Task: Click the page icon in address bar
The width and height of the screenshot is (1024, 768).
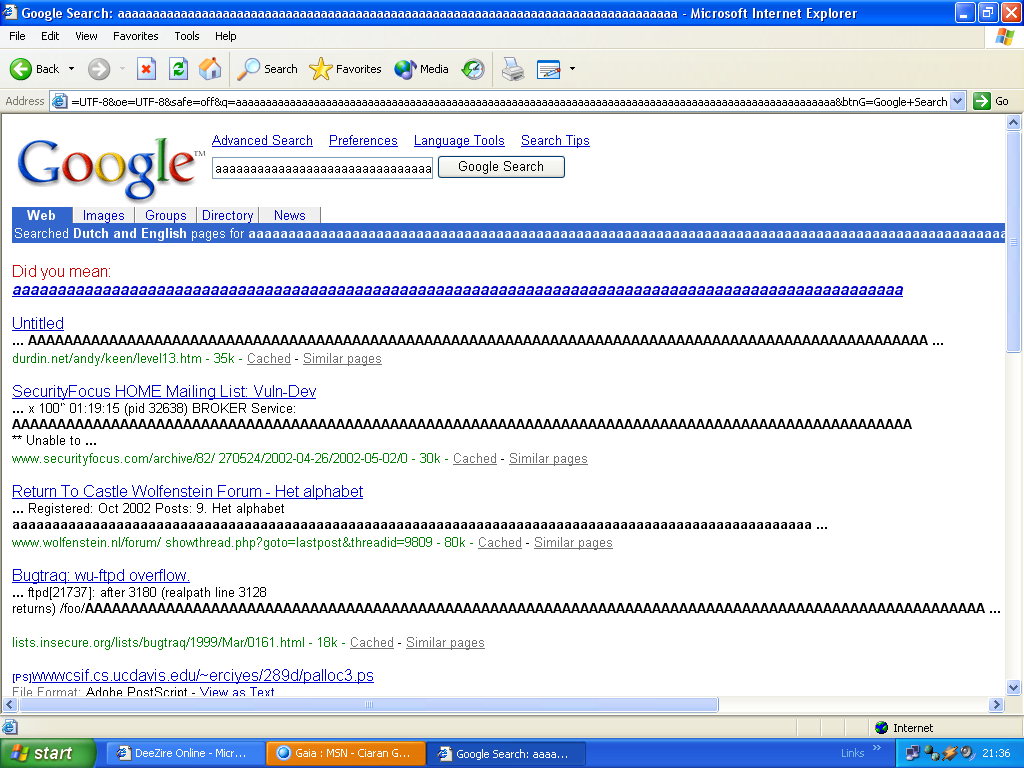Action: click(x=59, y=101)
